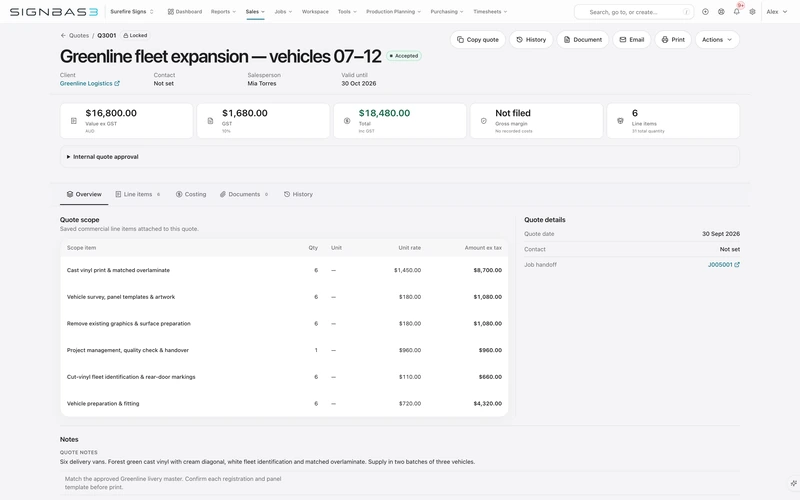
Task: Open Workspace in top navigation
Action: (315, 12)
